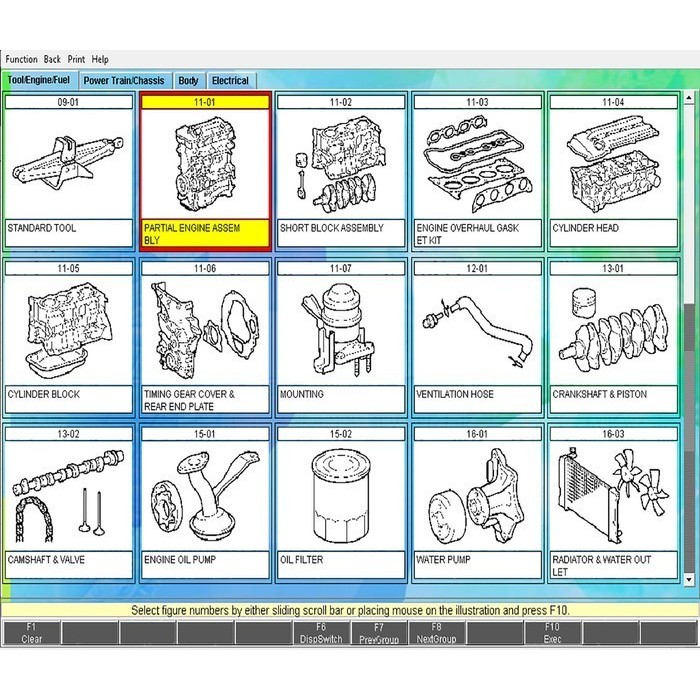700x700 pixels.
Task: Click figure number 15-02 header
Action: coord(341,434)
